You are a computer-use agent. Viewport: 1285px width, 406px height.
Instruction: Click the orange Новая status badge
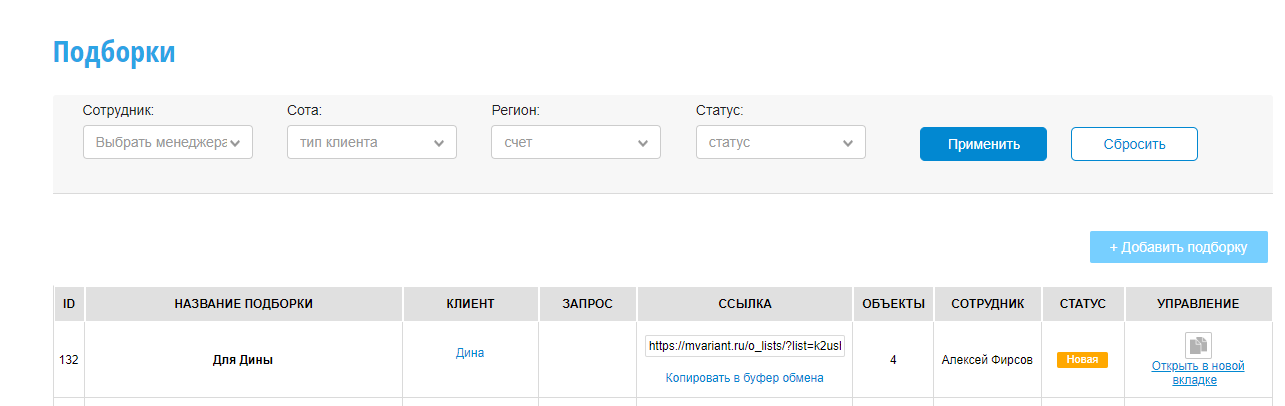pyautogui.click(x=1082, y=360)
